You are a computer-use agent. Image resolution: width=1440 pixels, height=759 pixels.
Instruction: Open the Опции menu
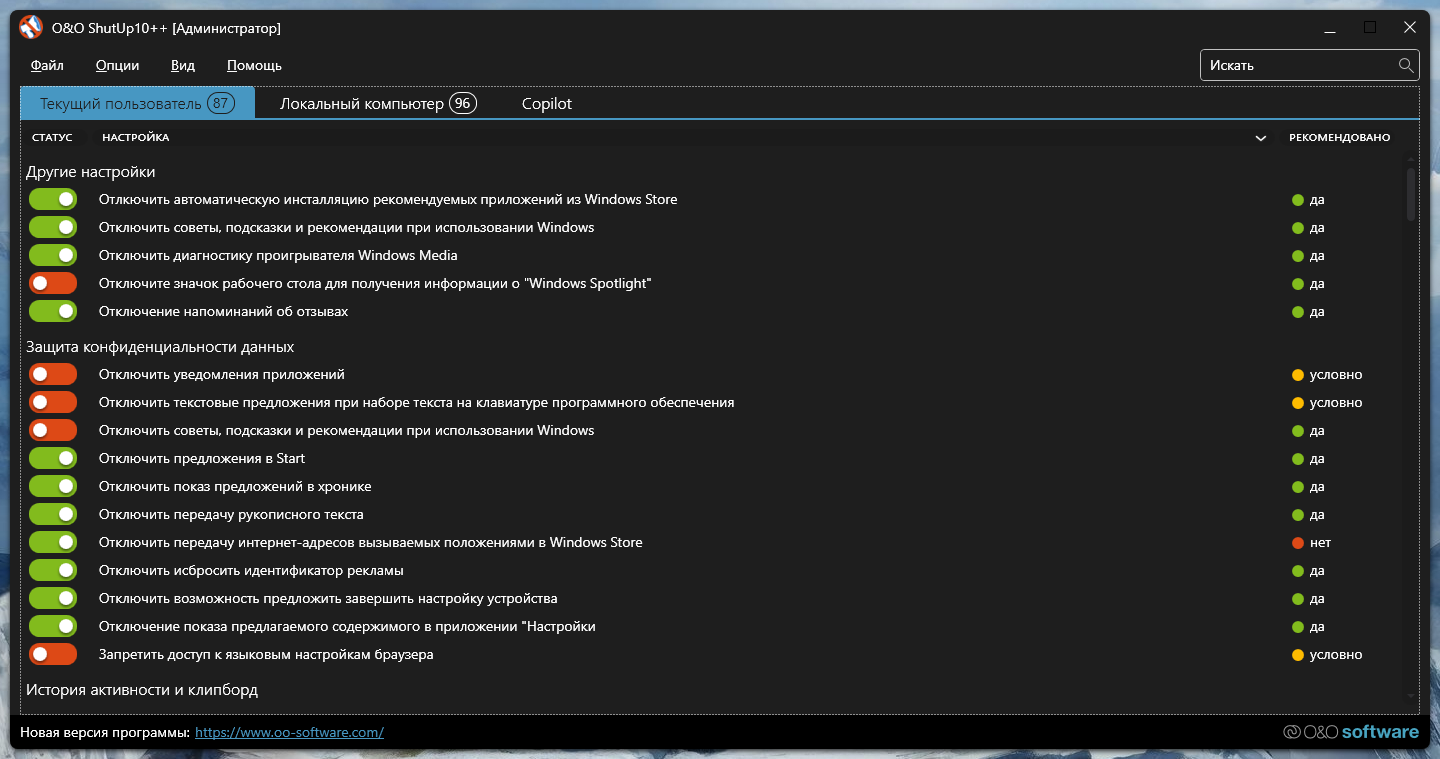(117, 65)
